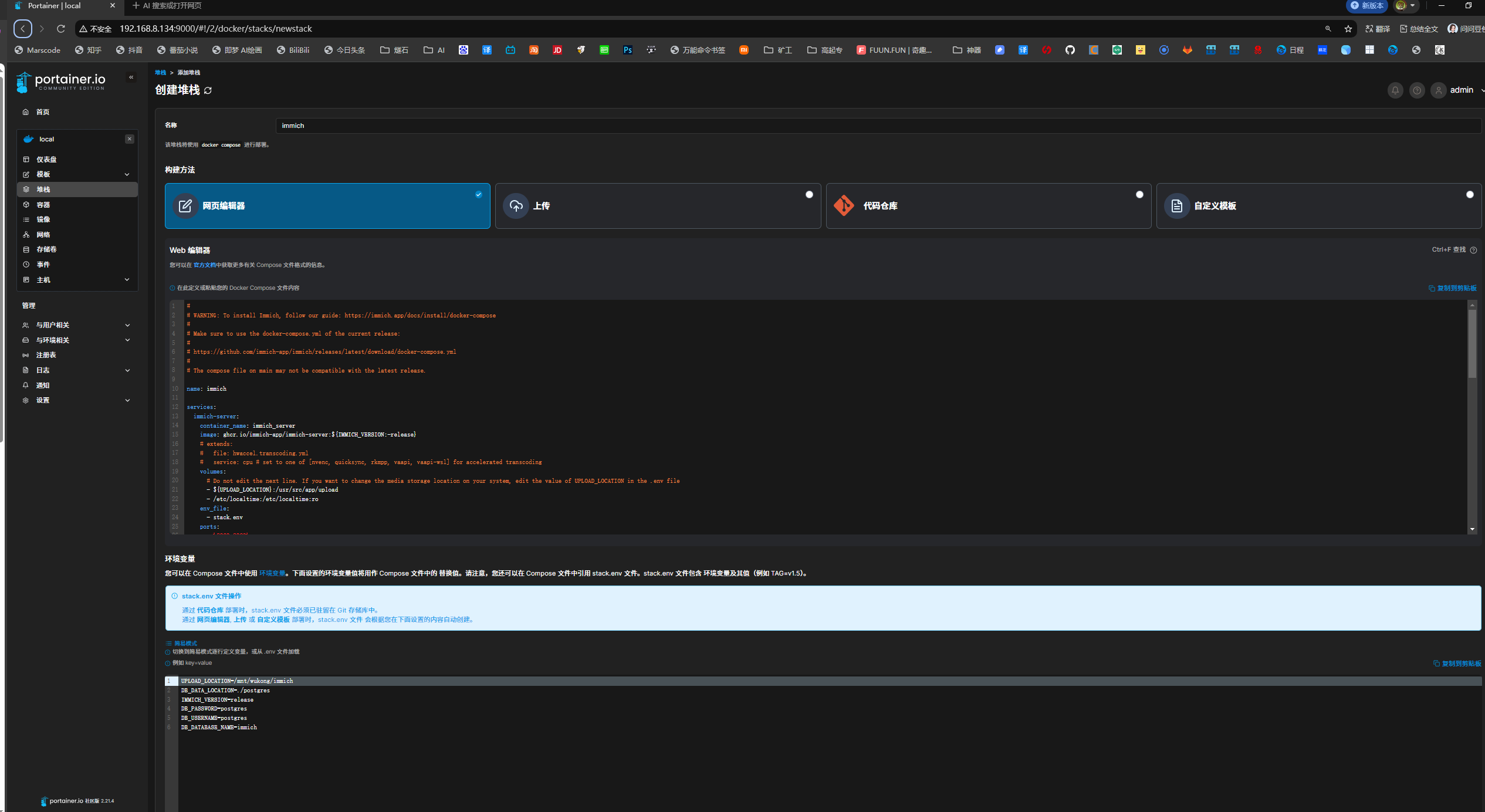Open 镜像 images in the sidebar
The height and width of the screenshot is (812, 1485).
pyautogui.click(x=43, y=219)
